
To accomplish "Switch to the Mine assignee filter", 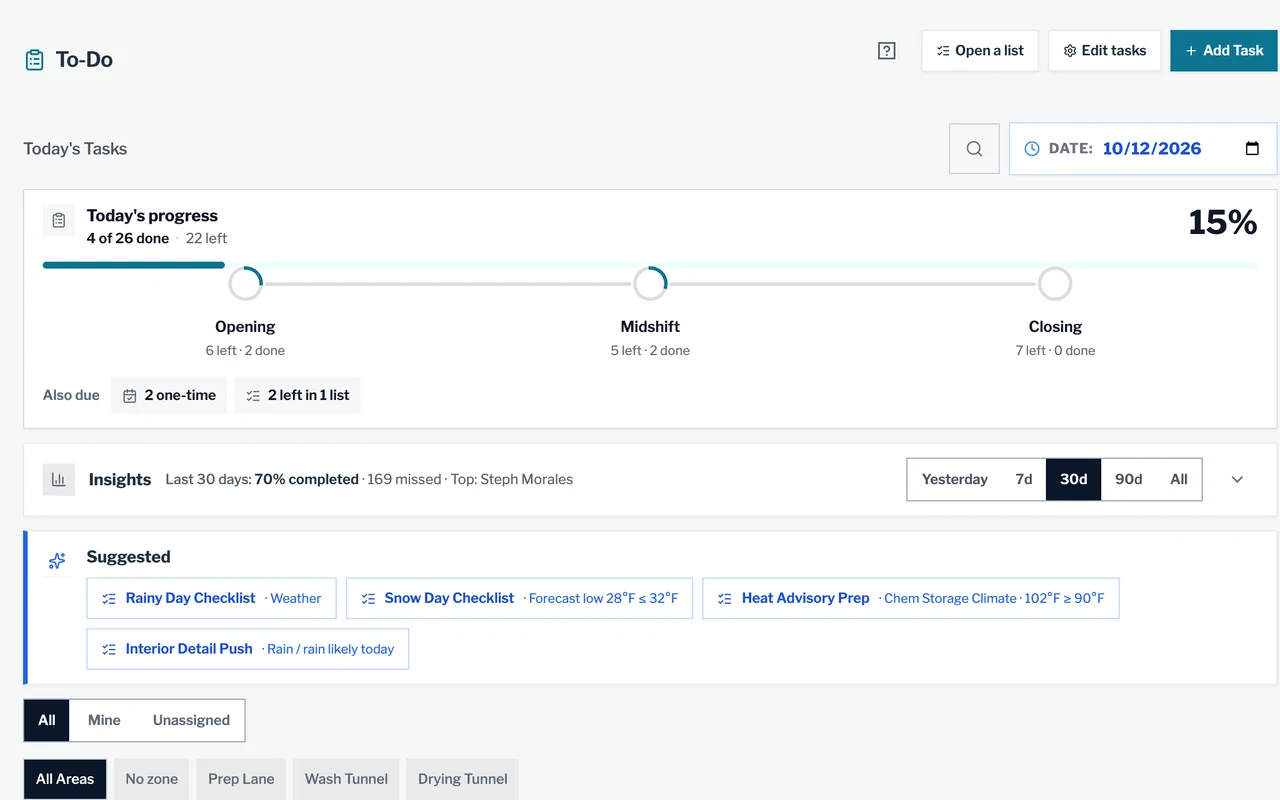I will click(x=104, y=720).
